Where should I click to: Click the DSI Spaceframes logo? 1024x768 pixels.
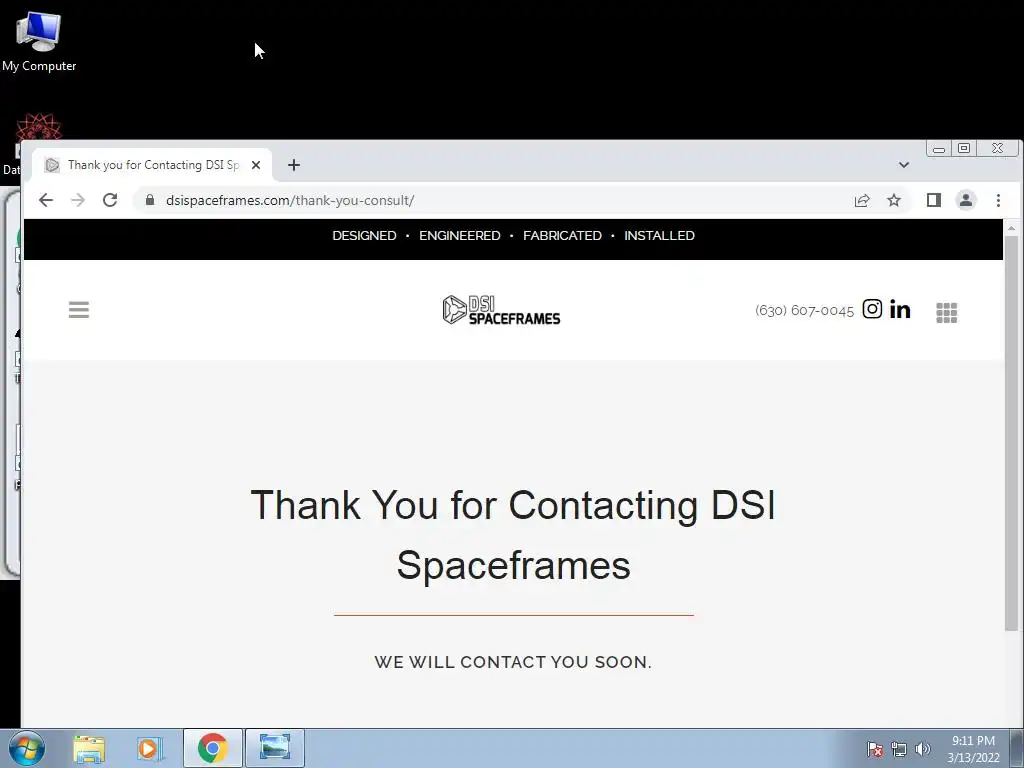(x=501, y=310)
